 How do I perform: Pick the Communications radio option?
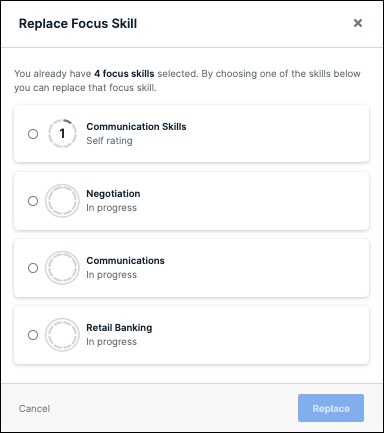33,268
